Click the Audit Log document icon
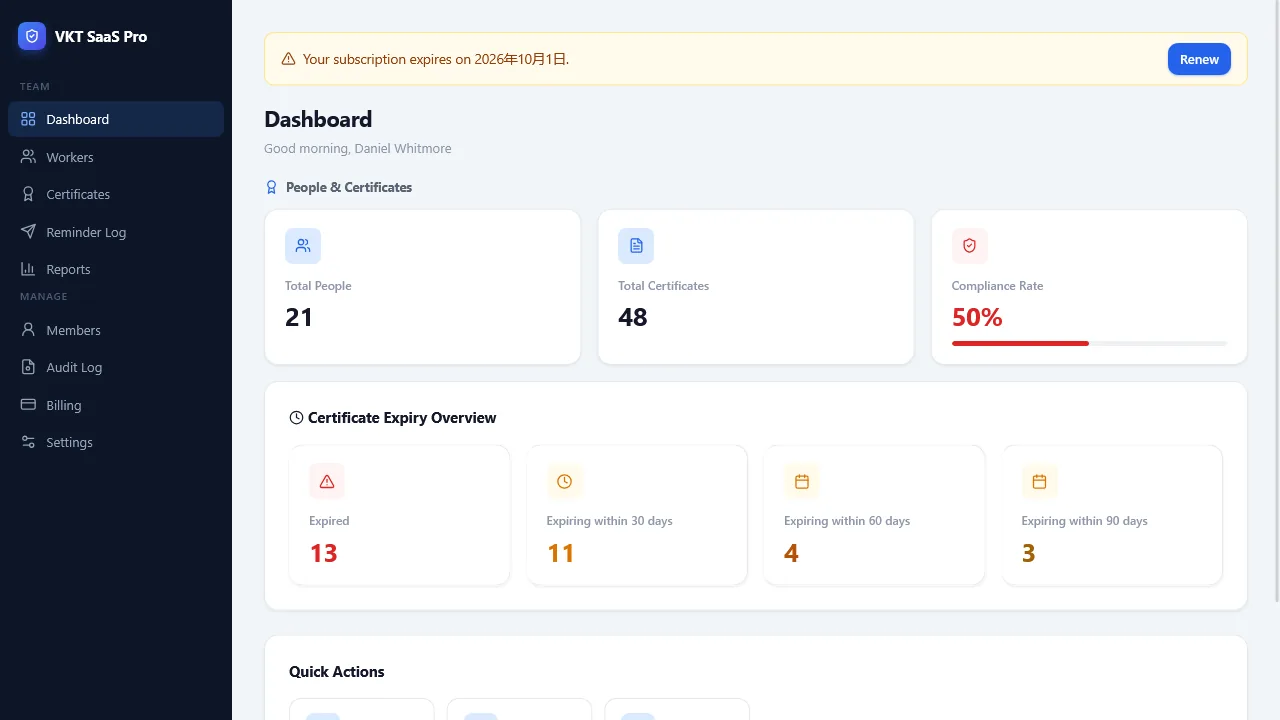The width and height of the screenshot is (1280, 720). (28, 367)
